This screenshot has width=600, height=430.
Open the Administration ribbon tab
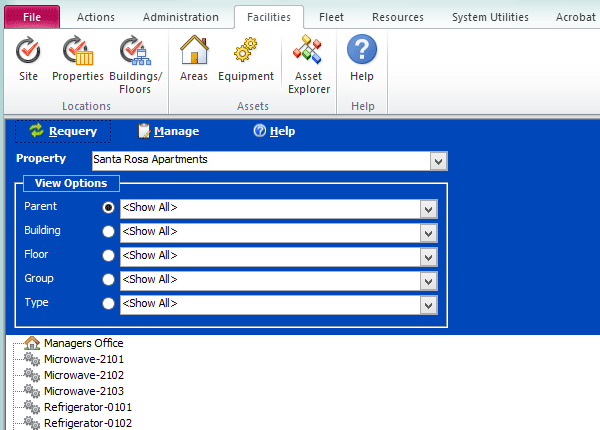(x=180, y=17)
